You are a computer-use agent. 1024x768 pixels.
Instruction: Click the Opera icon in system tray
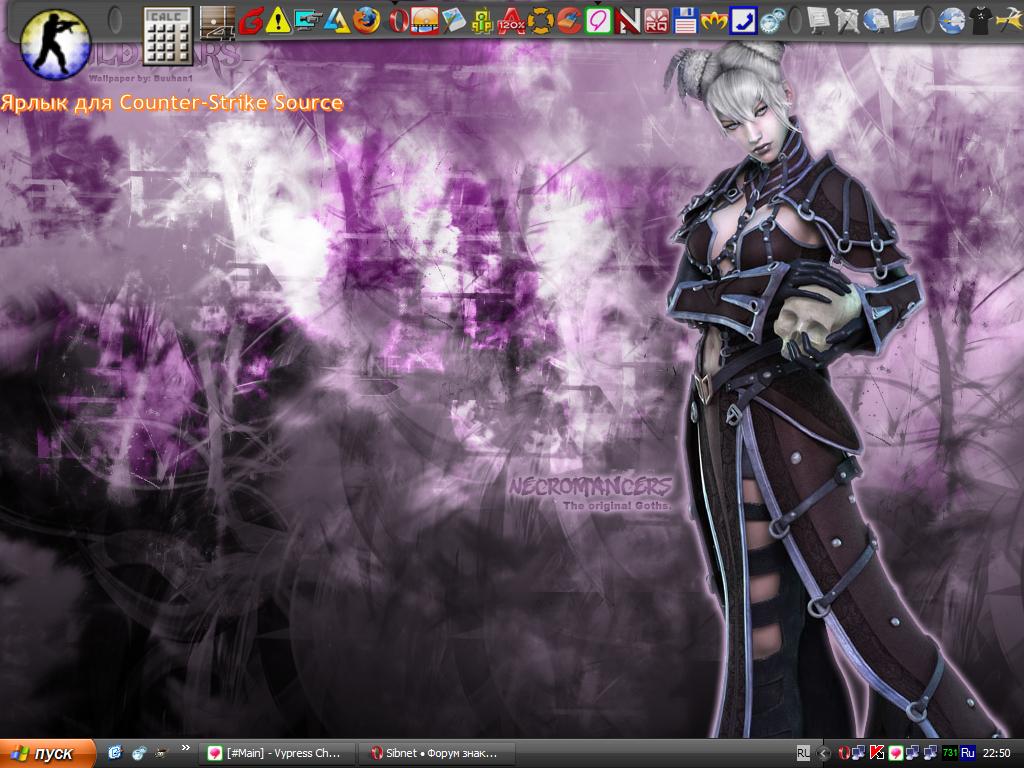click(x=844, y=753)
